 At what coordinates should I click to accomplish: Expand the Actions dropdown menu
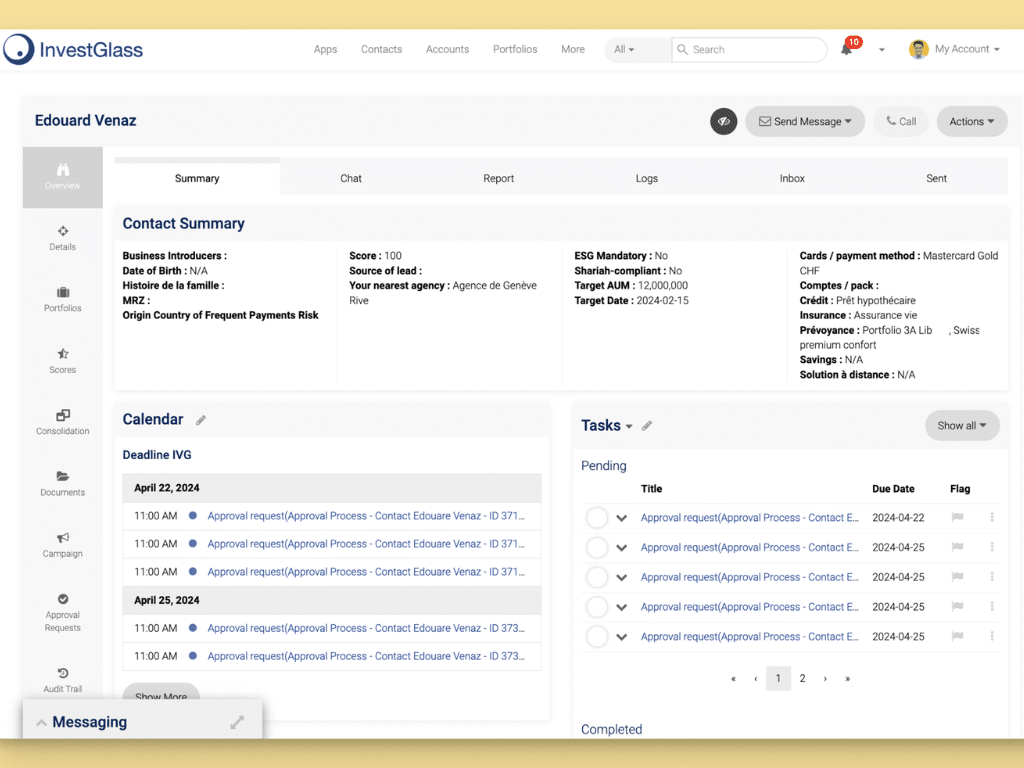tap(972, 121)
